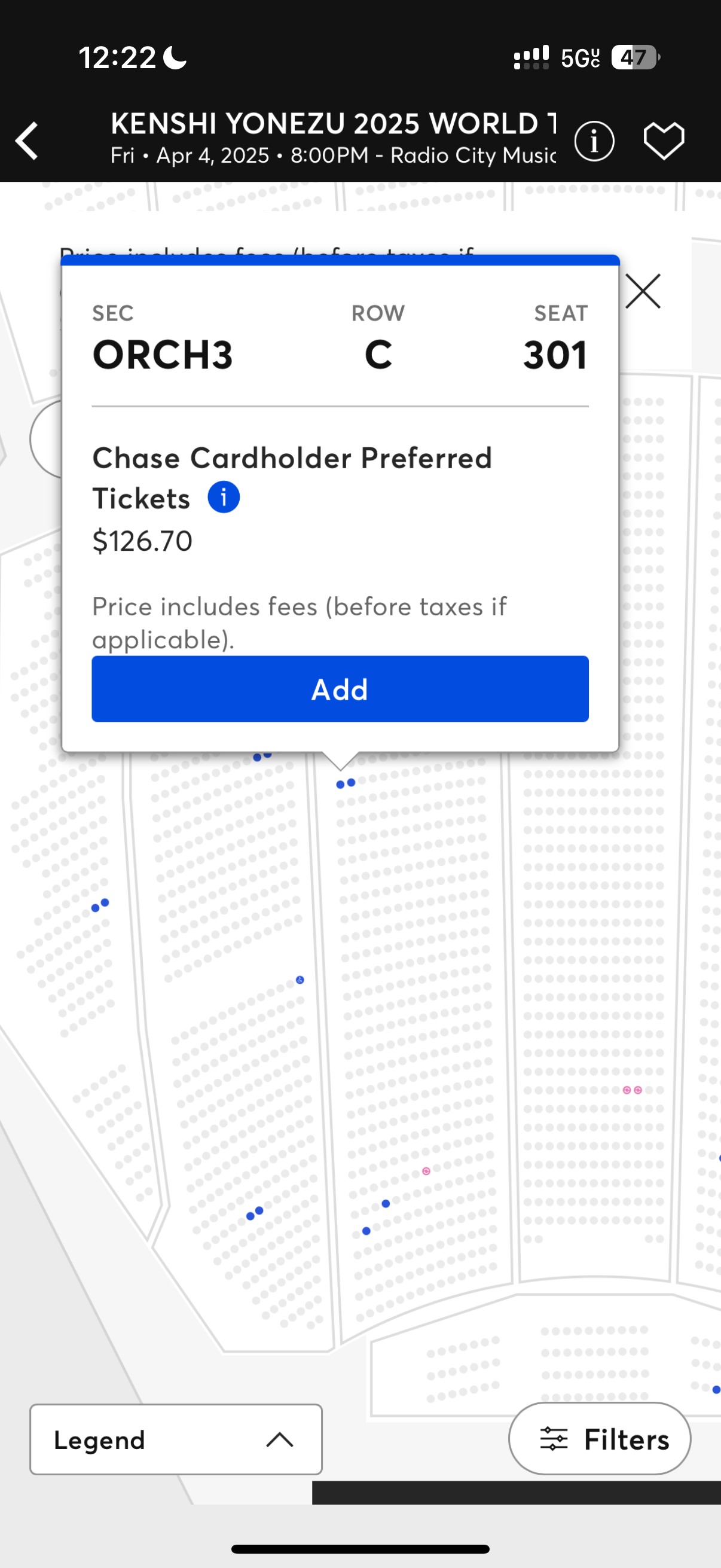Tap the event title Kenshi Yonezu header

[x=333, y=124]
